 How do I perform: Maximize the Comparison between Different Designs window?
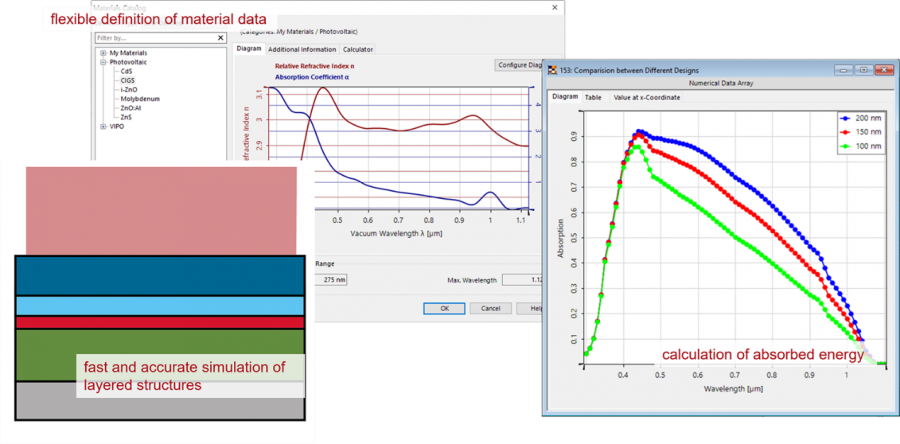(x=863, y=70)
